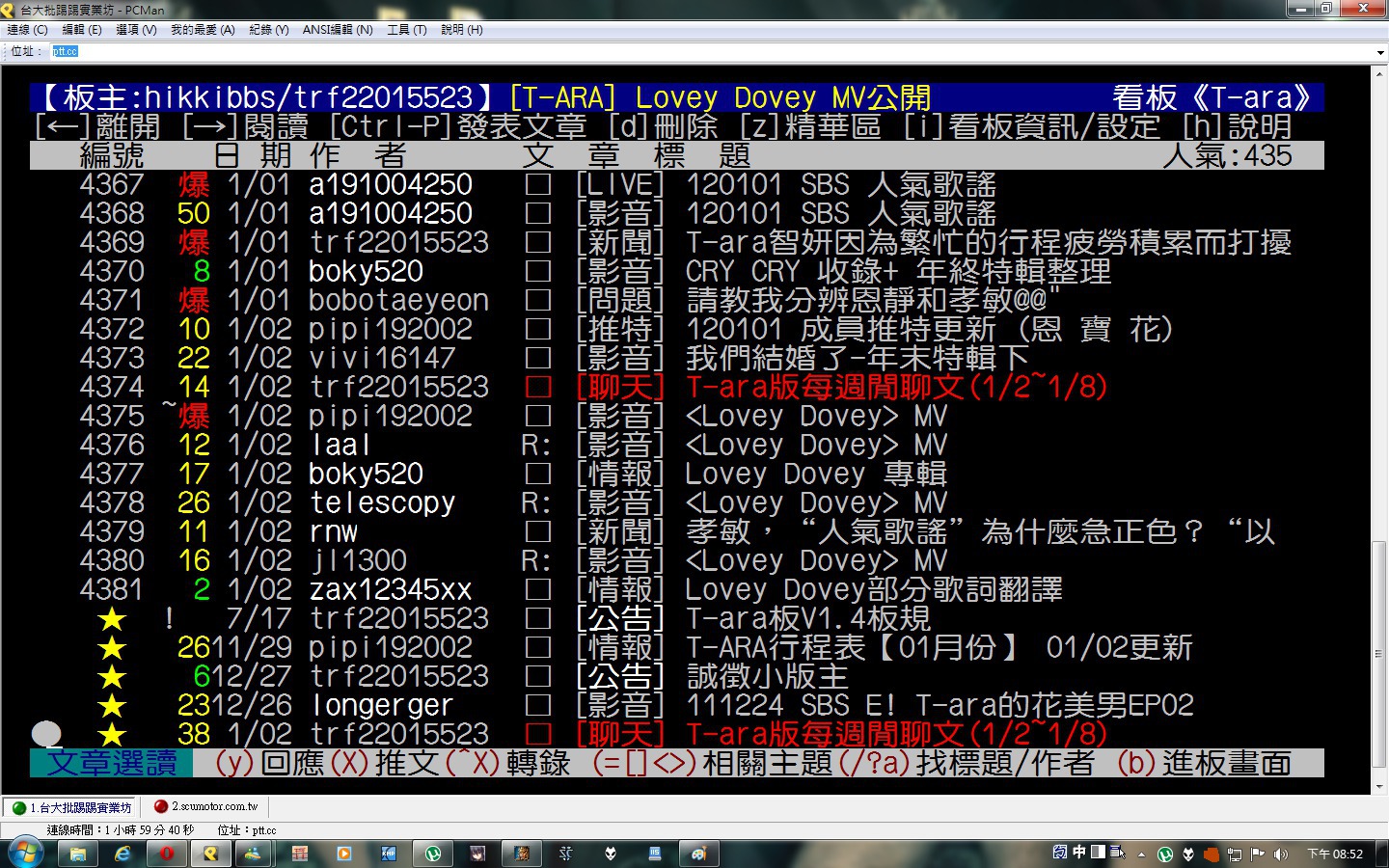The height and width of the screenshot is (868, 1389).
Task: Open the game portrait taskbar icon
Action: 522,854
